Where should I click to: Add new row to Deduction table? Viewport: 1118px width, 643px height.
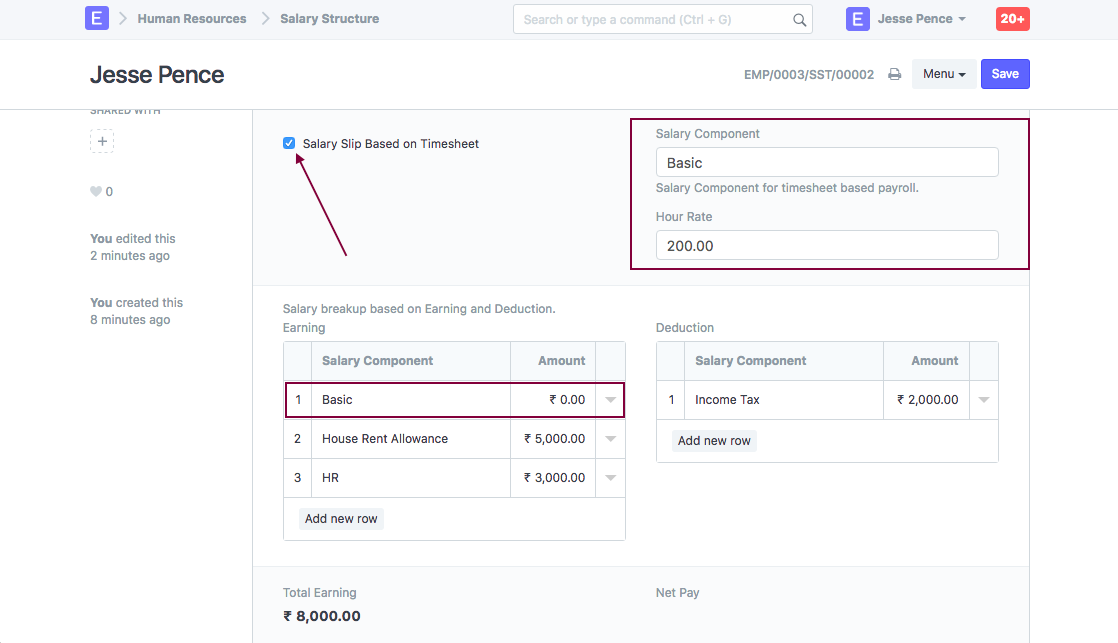click(714, 441)
